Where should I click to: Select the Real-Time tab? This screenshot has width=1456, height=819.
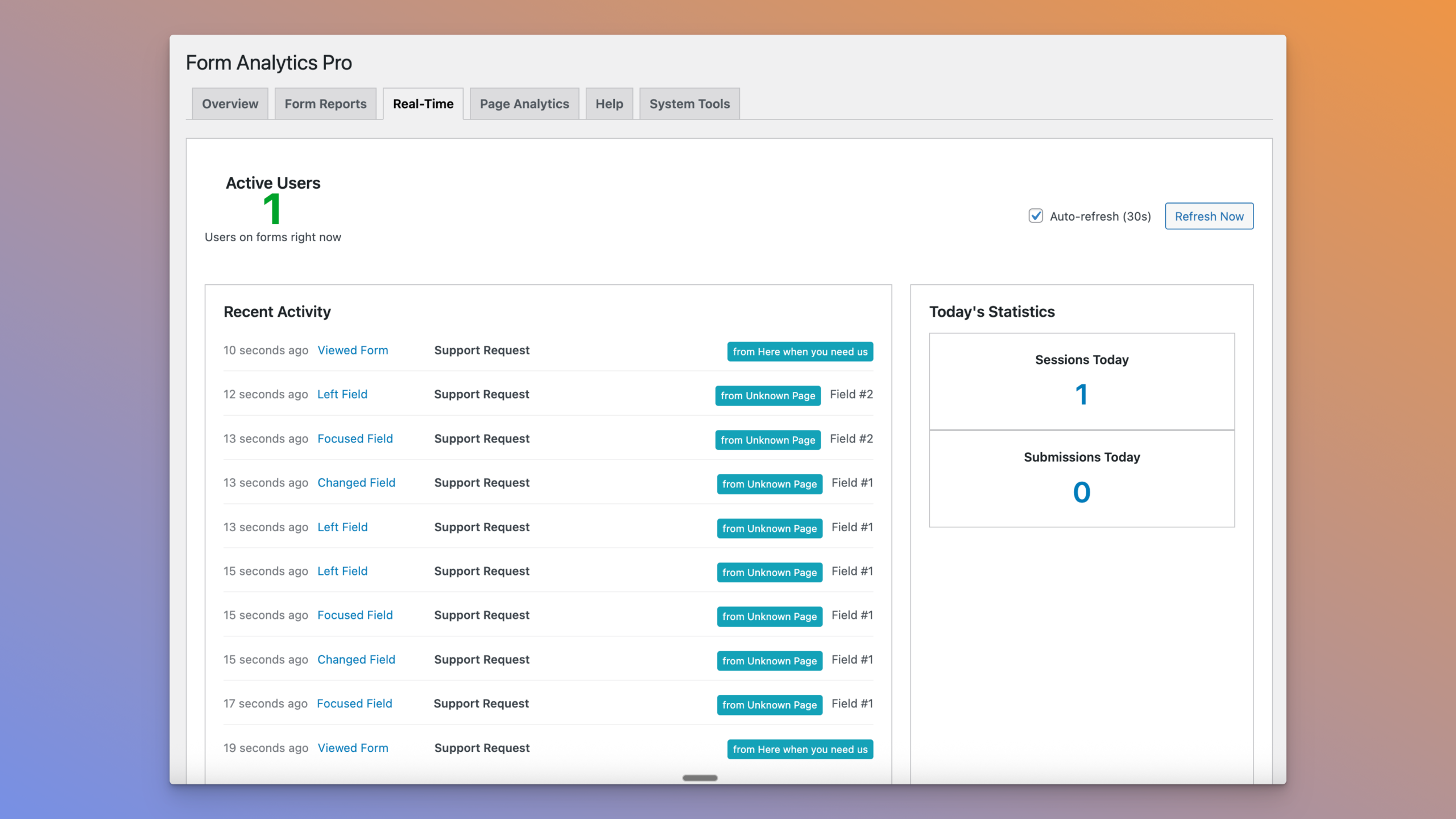coord(423,104)
